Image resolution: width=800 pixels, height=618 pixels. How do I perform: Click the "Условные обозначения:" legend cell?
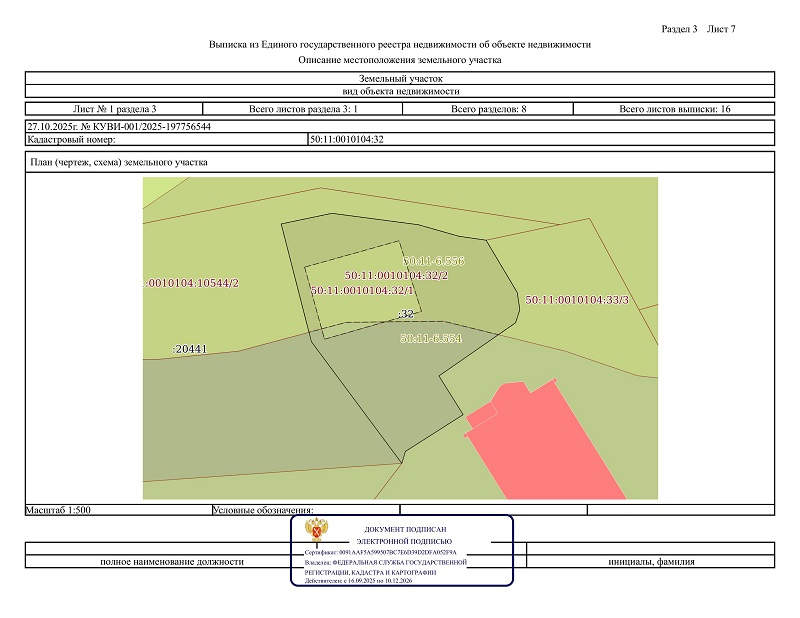coord(264,510)
